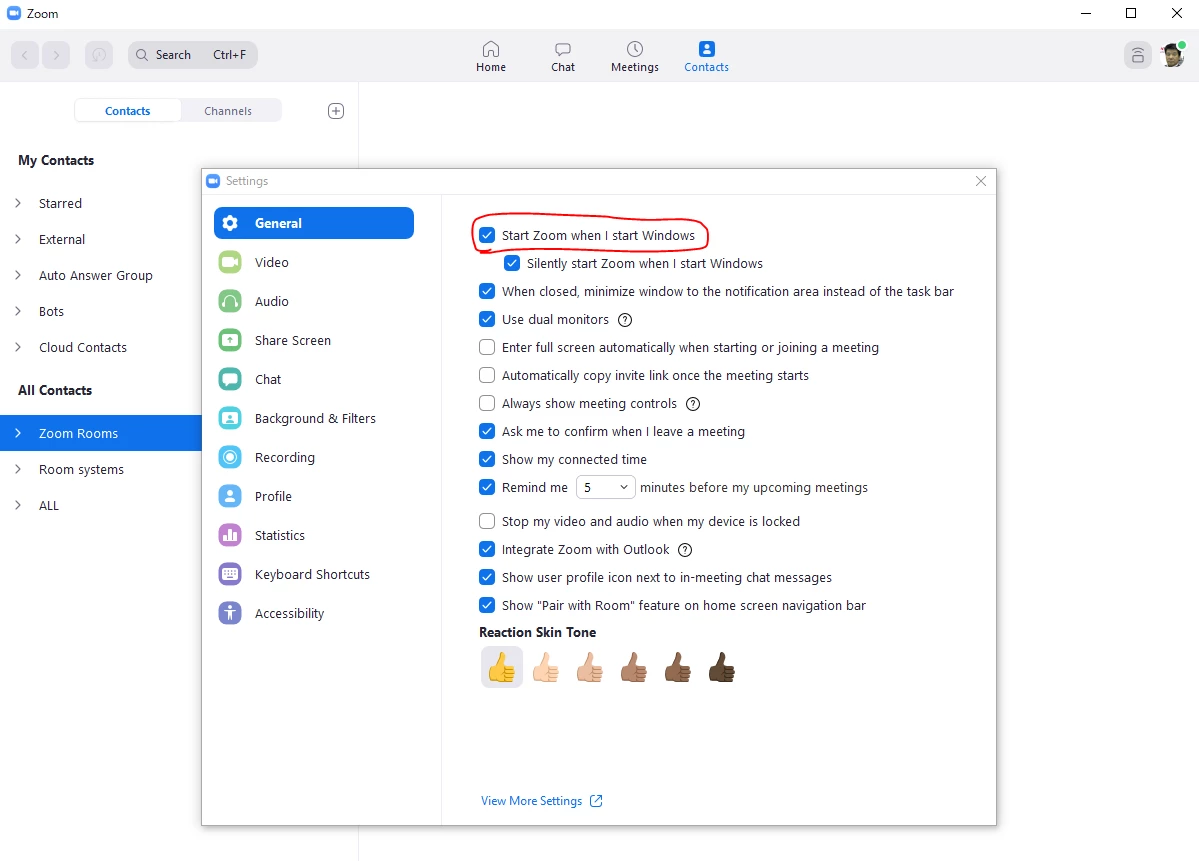
Task: Click the forward navigation arrow
Action: tap(56, 55)
